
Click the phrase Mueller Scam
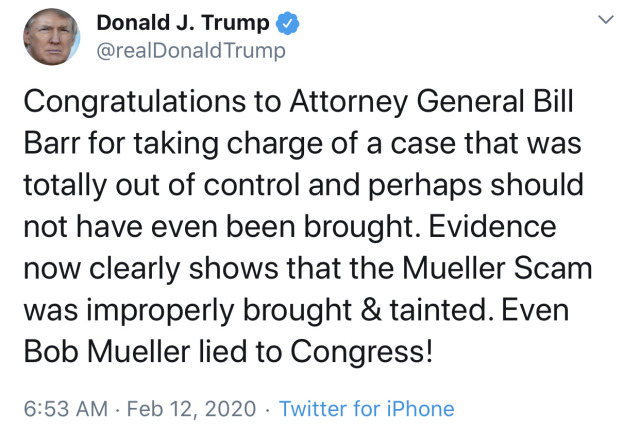point(497,268)
